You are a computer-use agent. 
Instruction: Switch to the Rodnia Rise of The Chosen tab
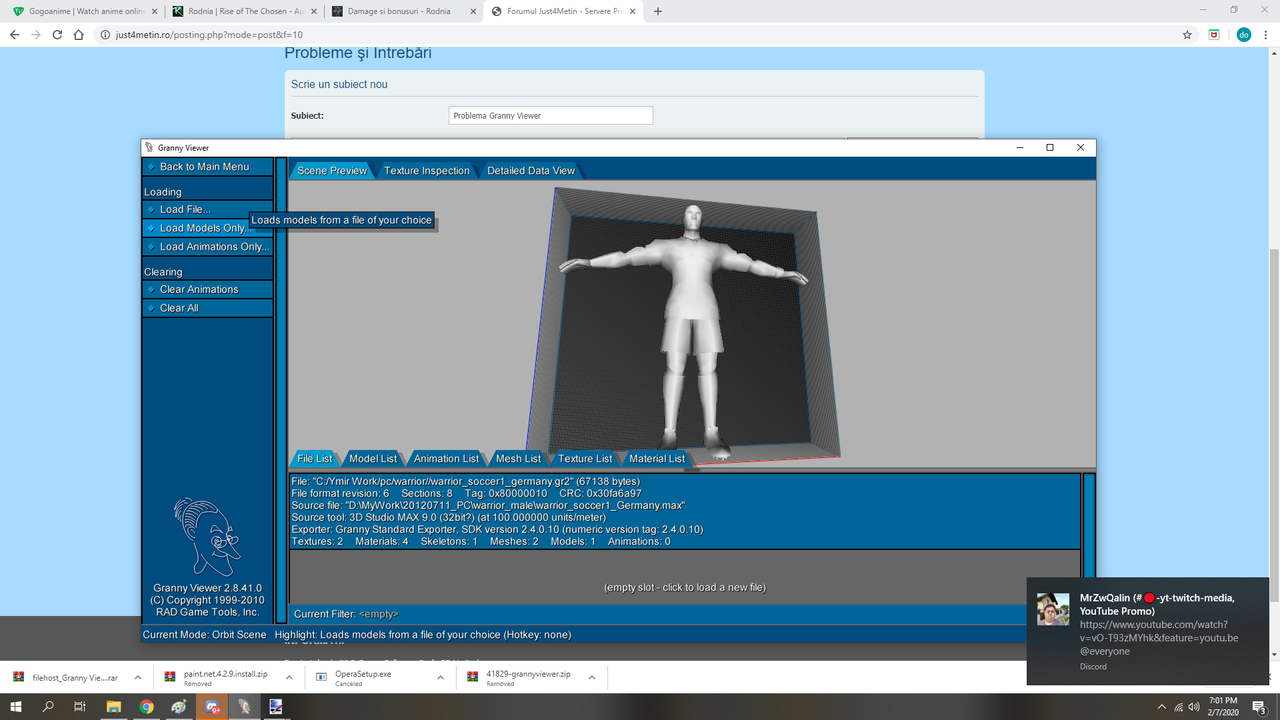point(243,12)
